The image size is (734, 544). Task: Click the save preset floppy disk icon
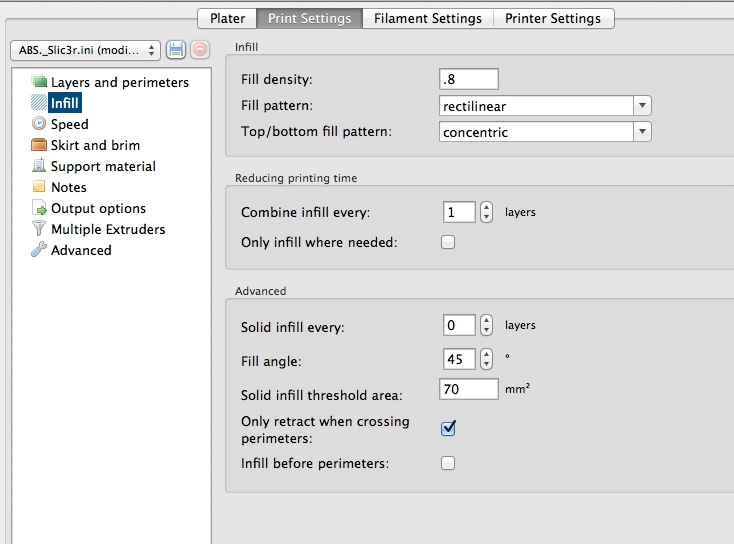(x=176, y=49)
